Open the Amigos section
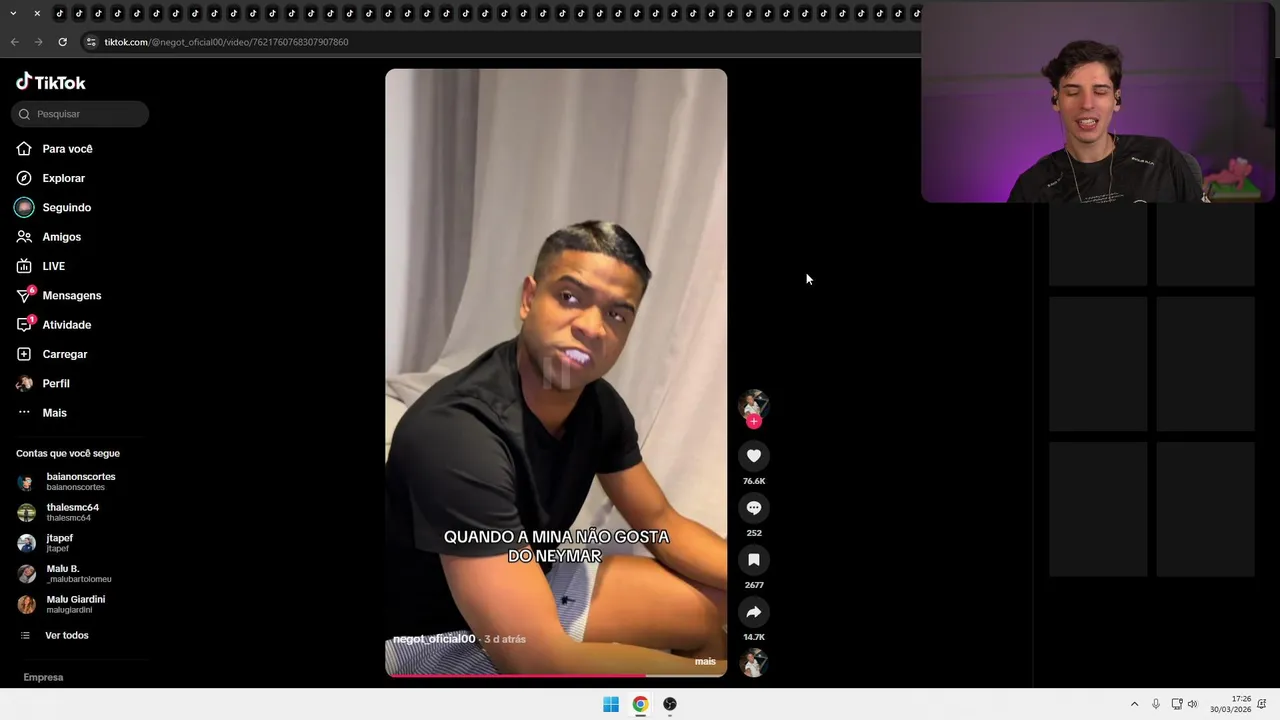 (49, 237)
